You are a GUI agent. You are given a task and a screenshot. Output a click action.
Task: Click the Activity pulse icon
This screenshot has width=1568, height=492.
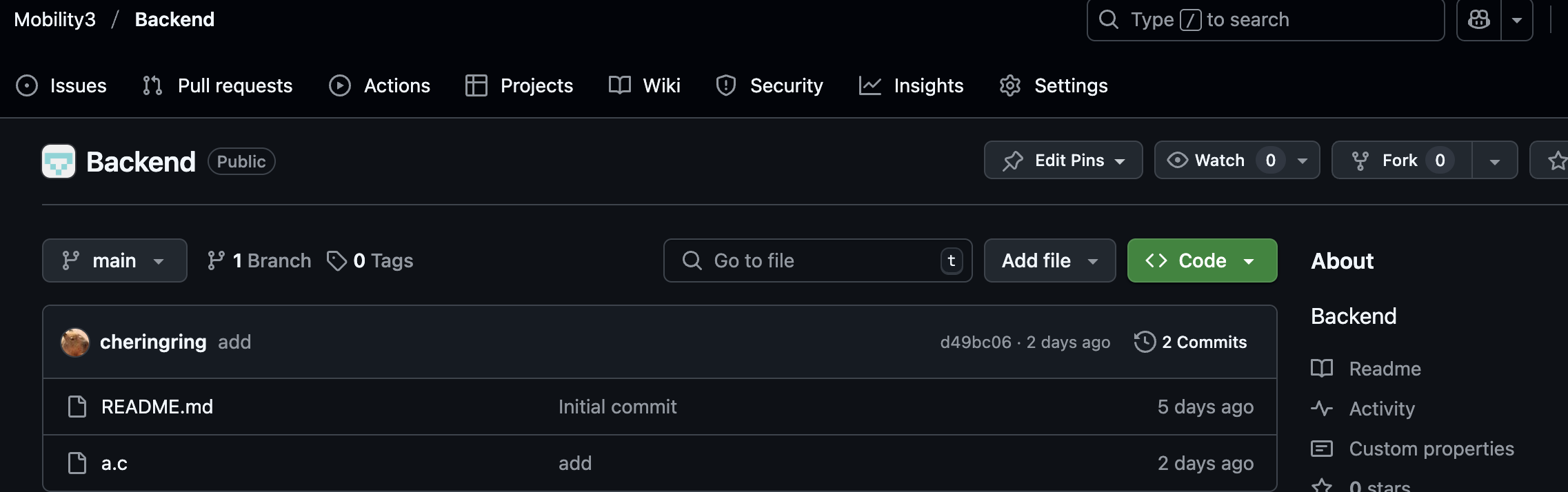[x=1321, y=409]
